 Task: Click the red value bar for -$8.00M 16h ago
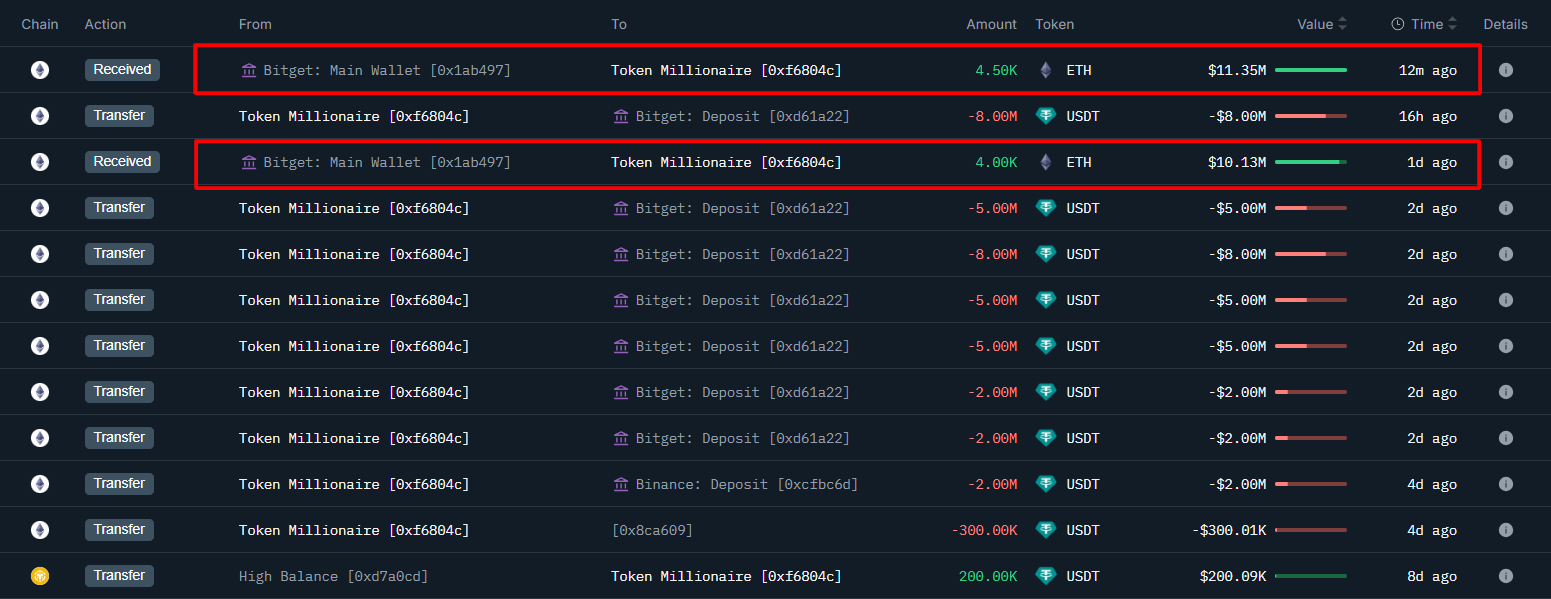point(1310,116)
